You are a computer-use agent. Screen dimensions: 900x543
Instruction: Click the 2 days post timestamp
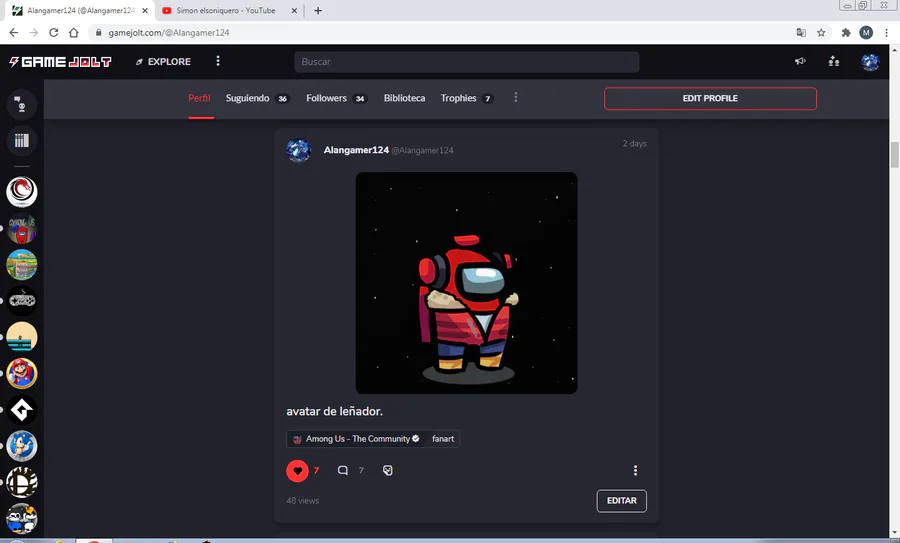coord(634,143)
